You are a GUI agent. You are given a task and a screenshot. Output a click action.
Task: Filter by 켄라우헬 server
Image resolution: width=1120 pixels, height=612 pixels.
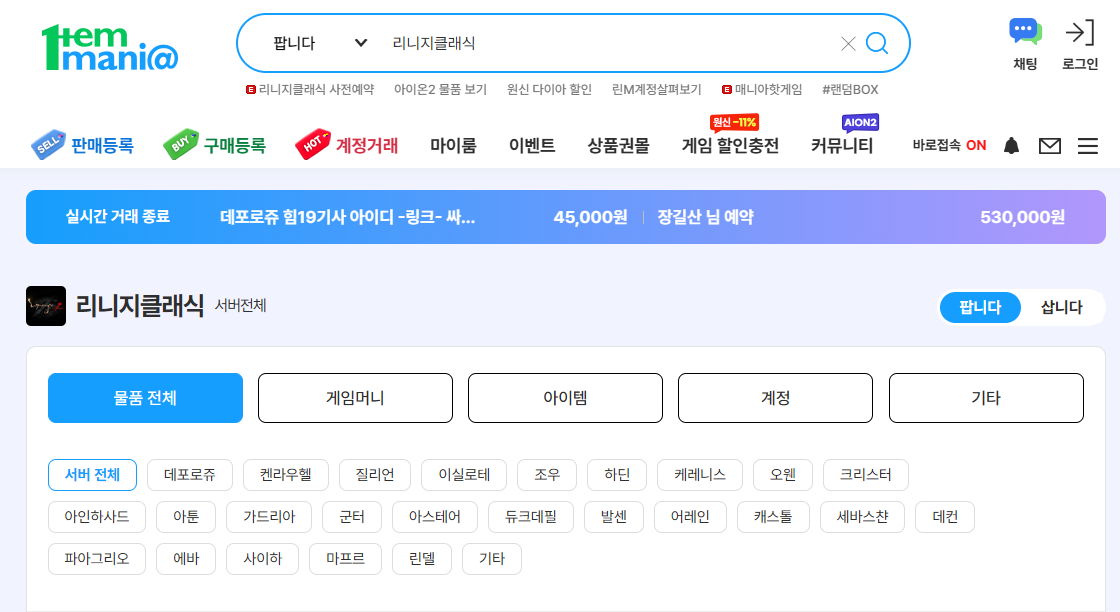click(x=286, y=475)
